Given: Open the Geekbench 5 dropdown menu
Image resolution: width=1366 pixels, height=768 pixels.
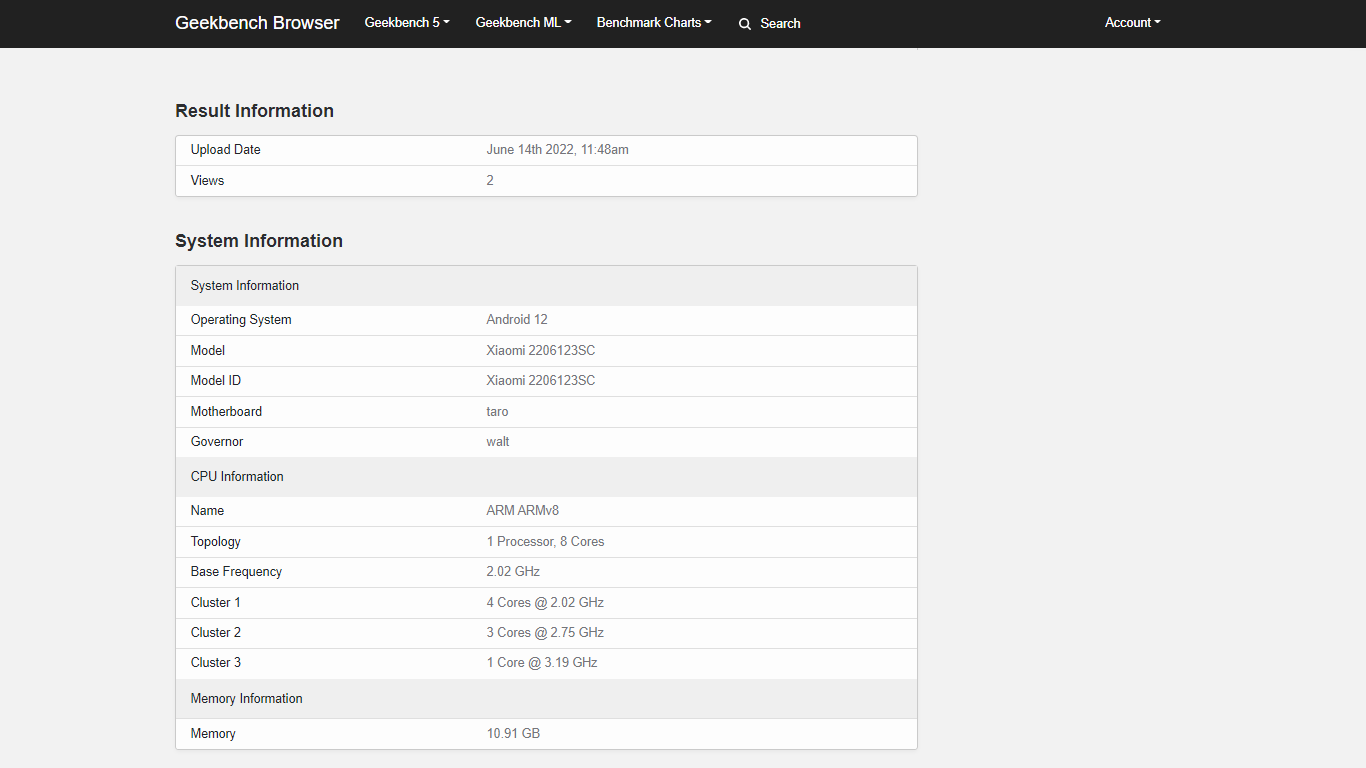Looking at the screenshot, I should tap(407, 23).
